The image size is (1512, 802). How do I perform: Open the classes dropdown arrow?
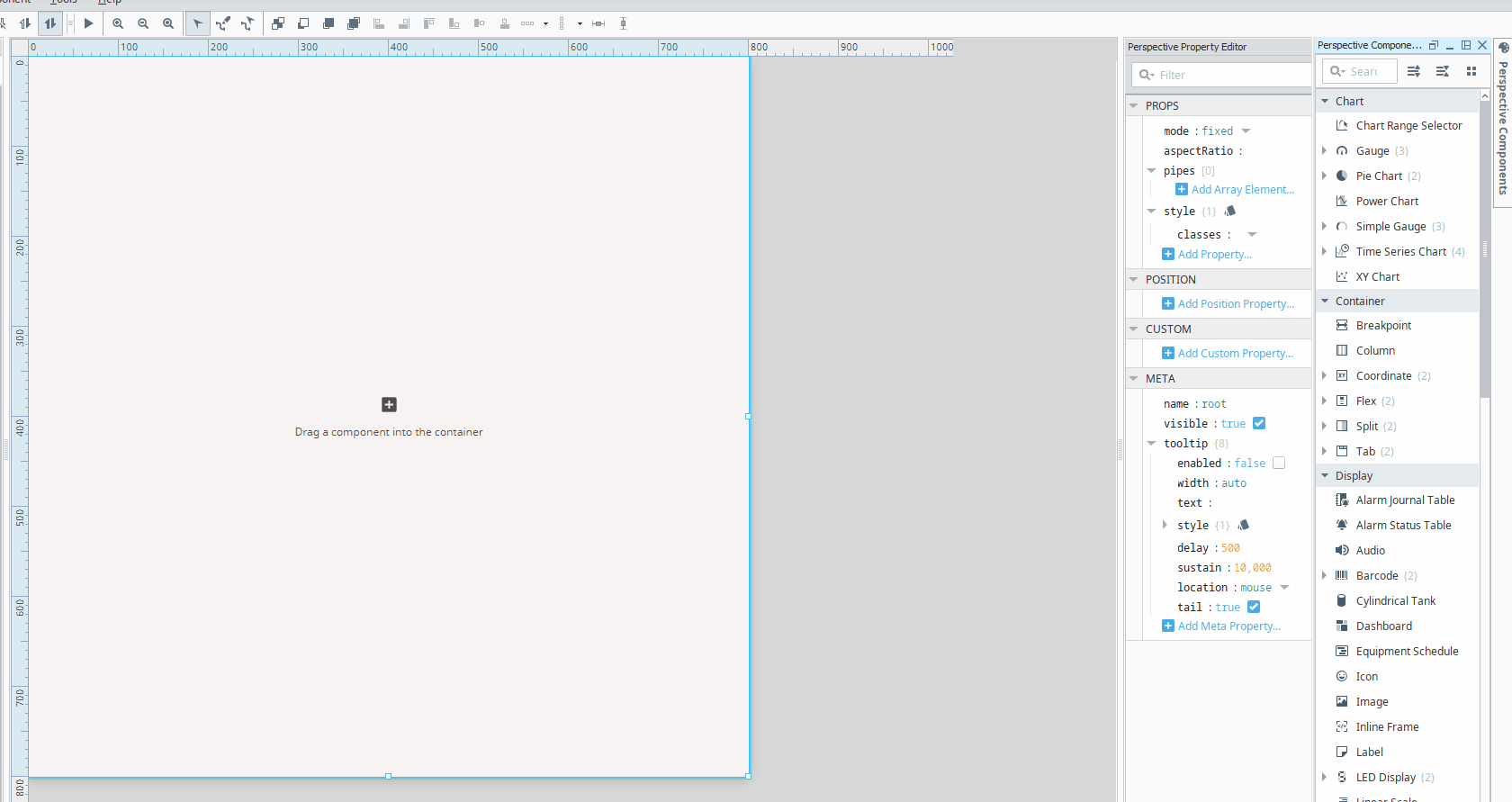[x=1252, y=235]
